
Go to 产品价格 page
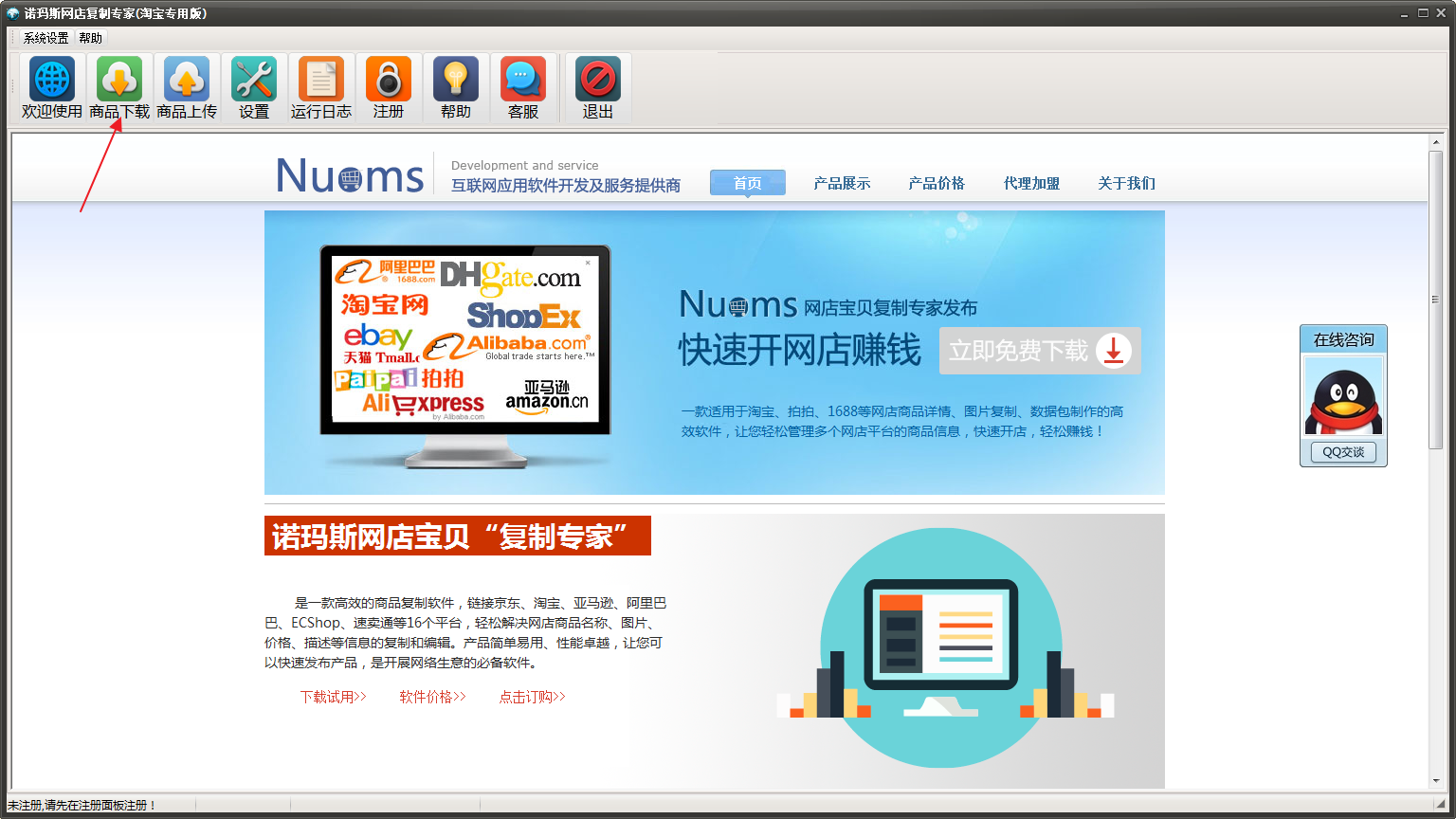click(937, 183)
